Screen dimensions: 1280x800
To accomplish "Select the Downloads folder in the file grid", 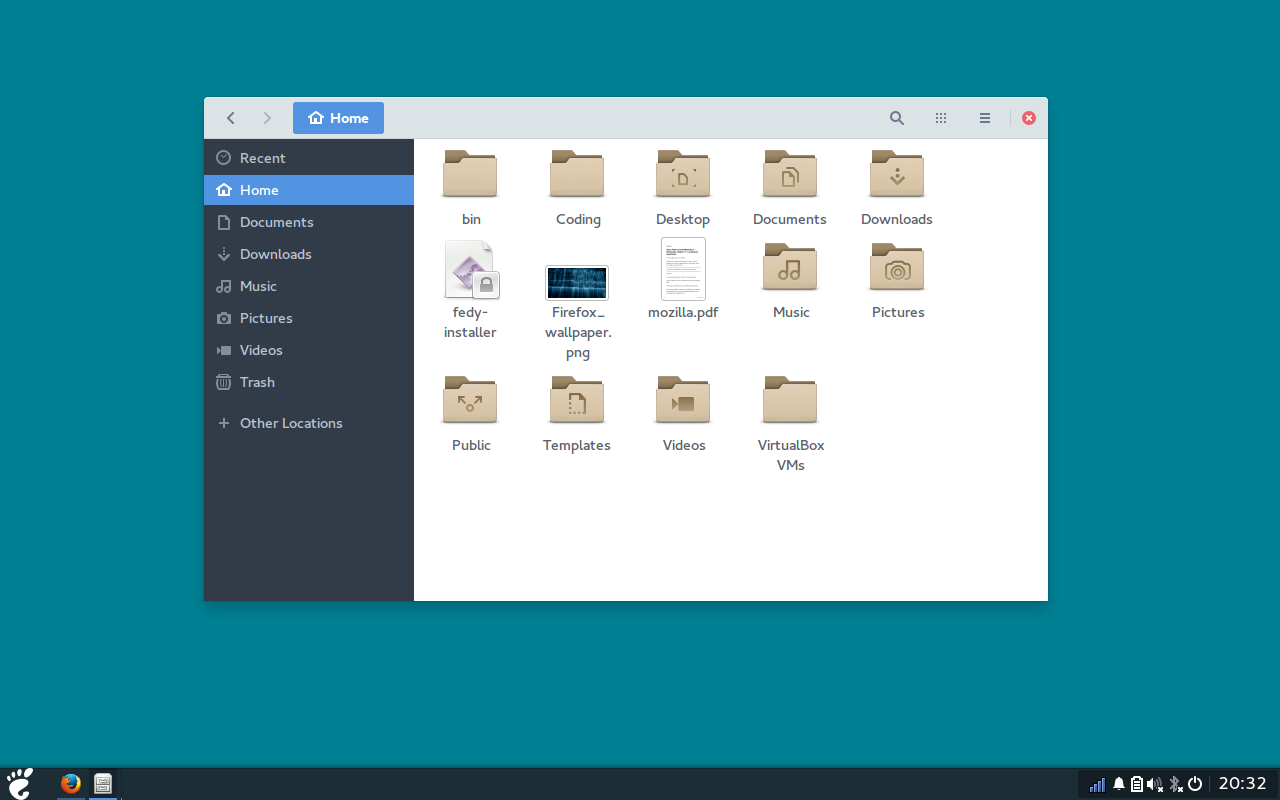I will 897,174.
